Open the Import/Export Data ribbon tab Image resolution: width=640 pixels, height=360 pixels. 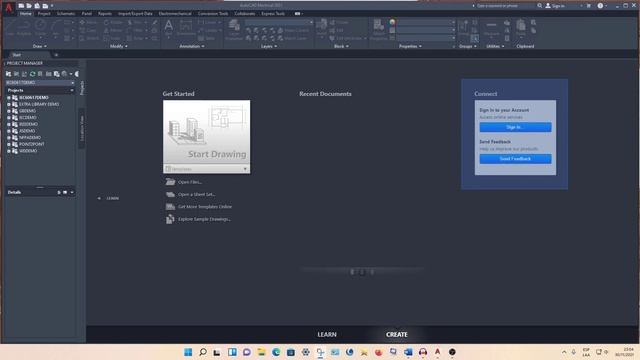pyautogui.click(x=135, y=14)
